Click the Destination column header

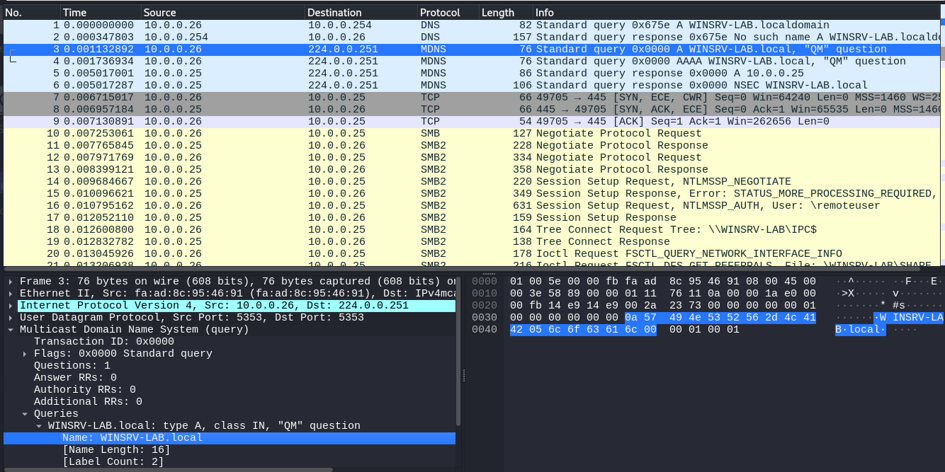(336, 13)
